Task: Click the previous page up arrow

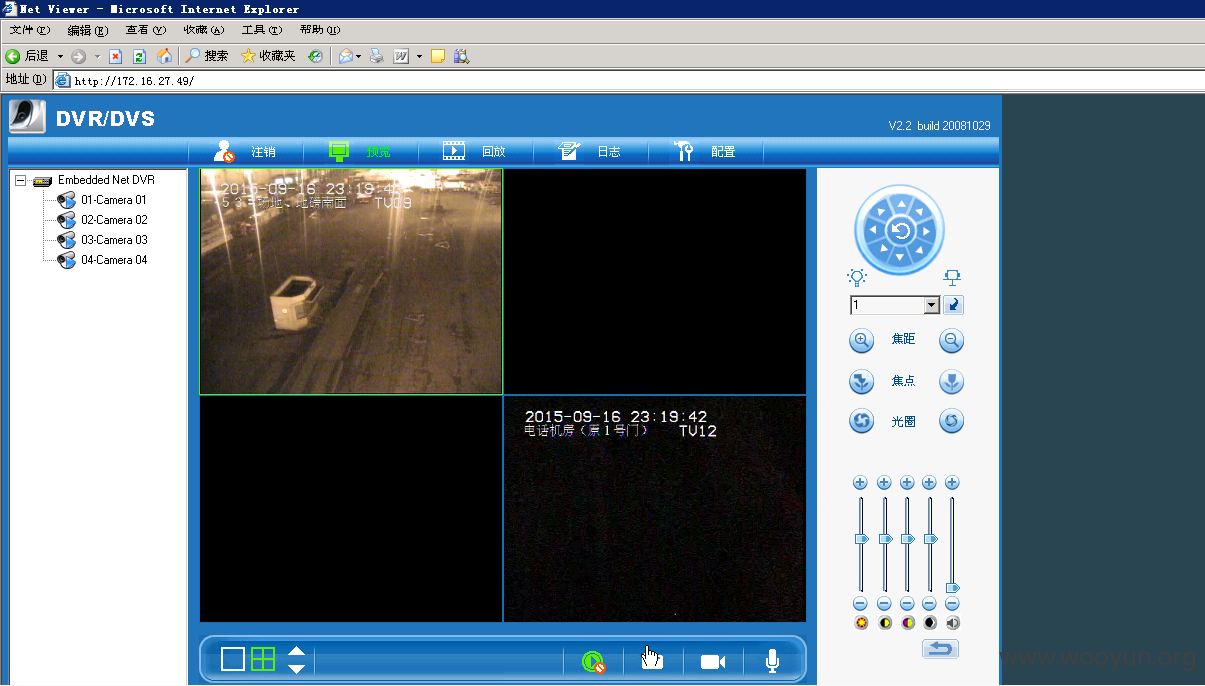Action: (x=296, y=651)
